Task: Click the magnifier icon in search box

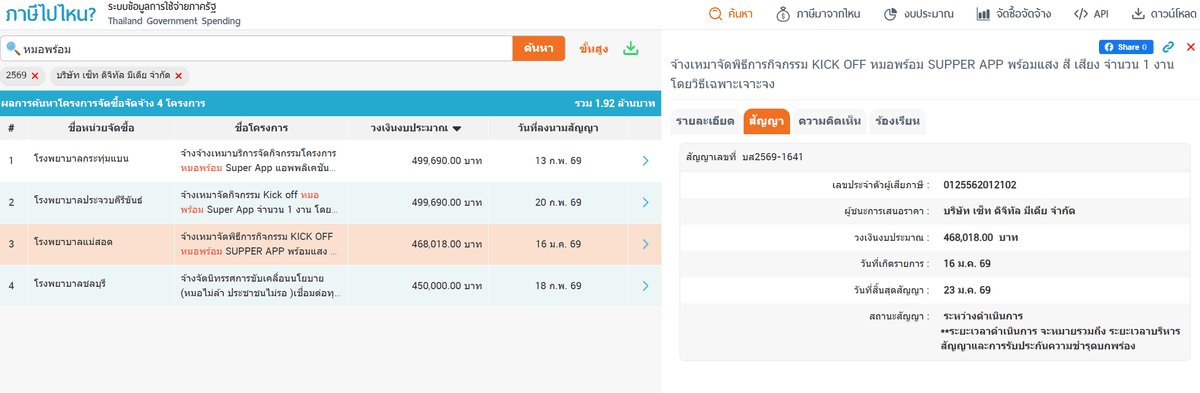Action: (13, 48)
